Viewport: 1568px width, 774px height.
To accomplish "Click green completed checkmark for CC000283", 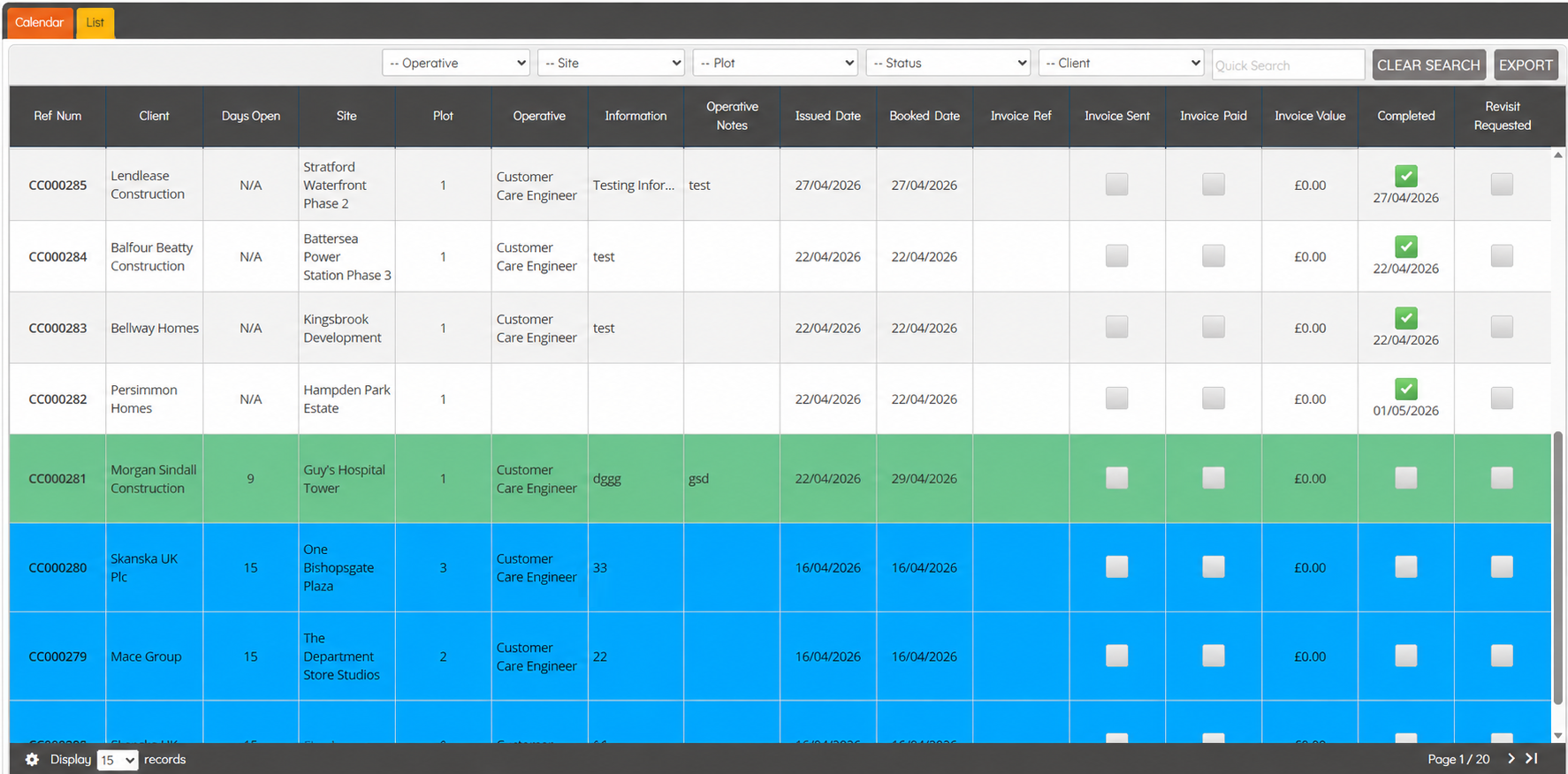I will pyautogui.click(x=1405, y=318).
